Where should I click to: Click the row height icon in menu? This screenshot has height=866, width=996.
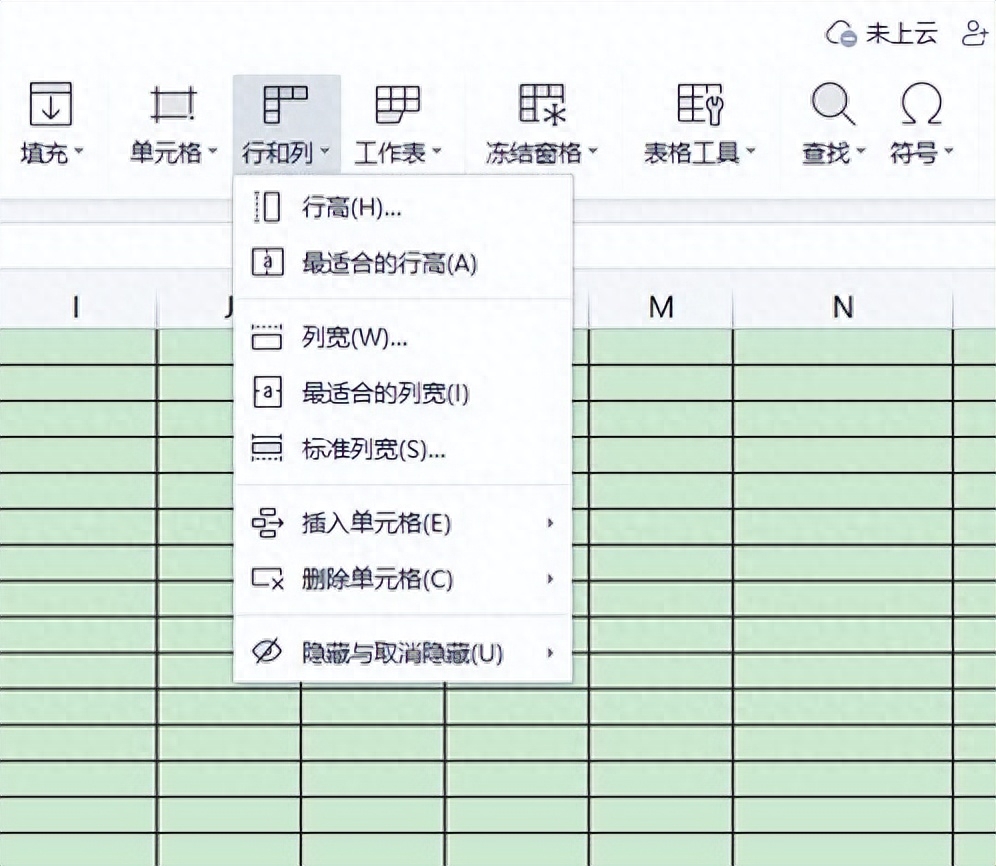(x=267, y=207)
